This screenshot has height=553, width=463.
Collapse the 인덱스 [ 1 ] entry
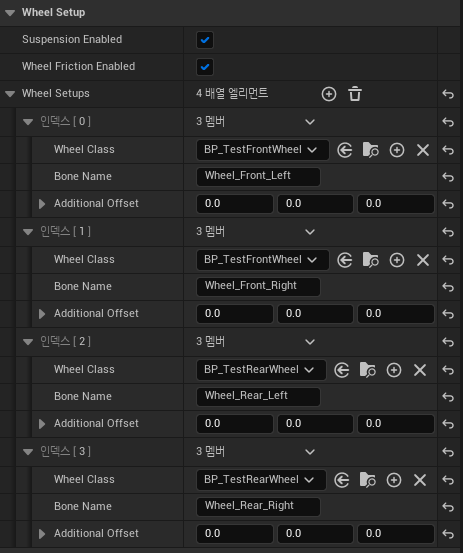[x=28, y=232]
